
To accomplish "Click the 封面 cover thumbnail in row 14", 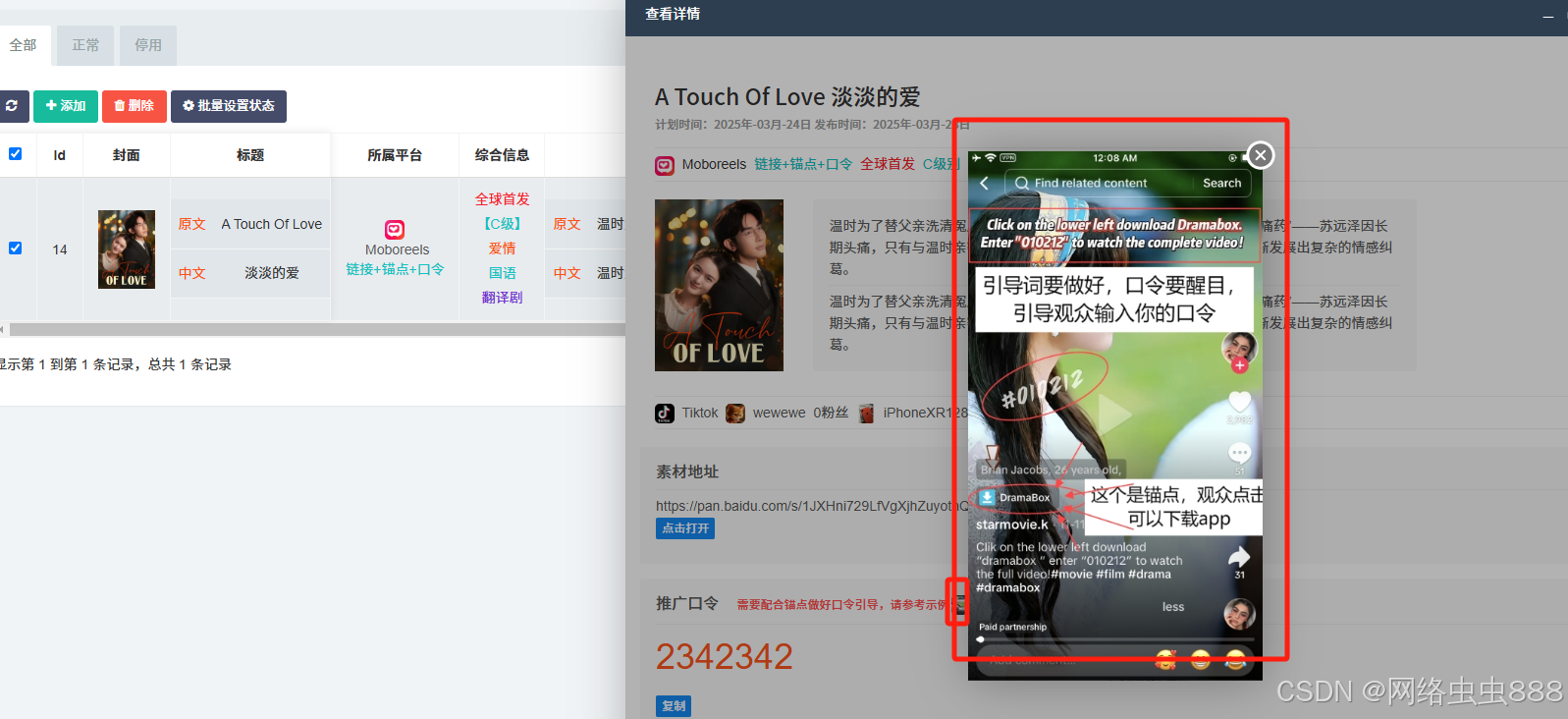I will point(127,249).
